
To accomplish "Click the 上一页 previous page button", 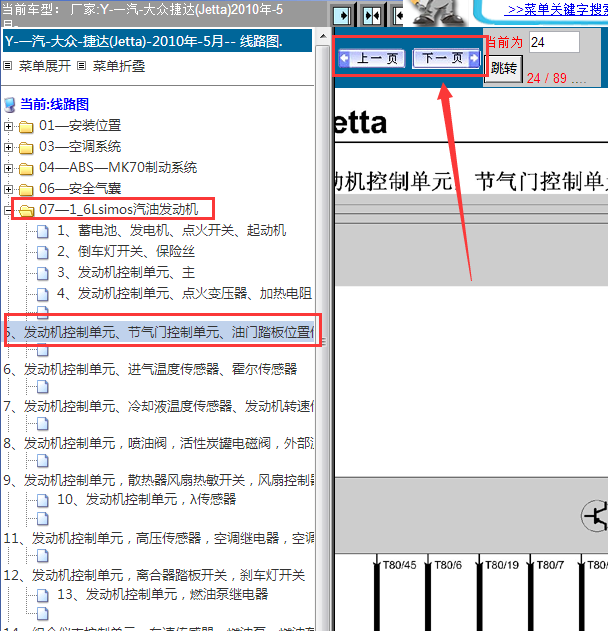I will [372, 59].
